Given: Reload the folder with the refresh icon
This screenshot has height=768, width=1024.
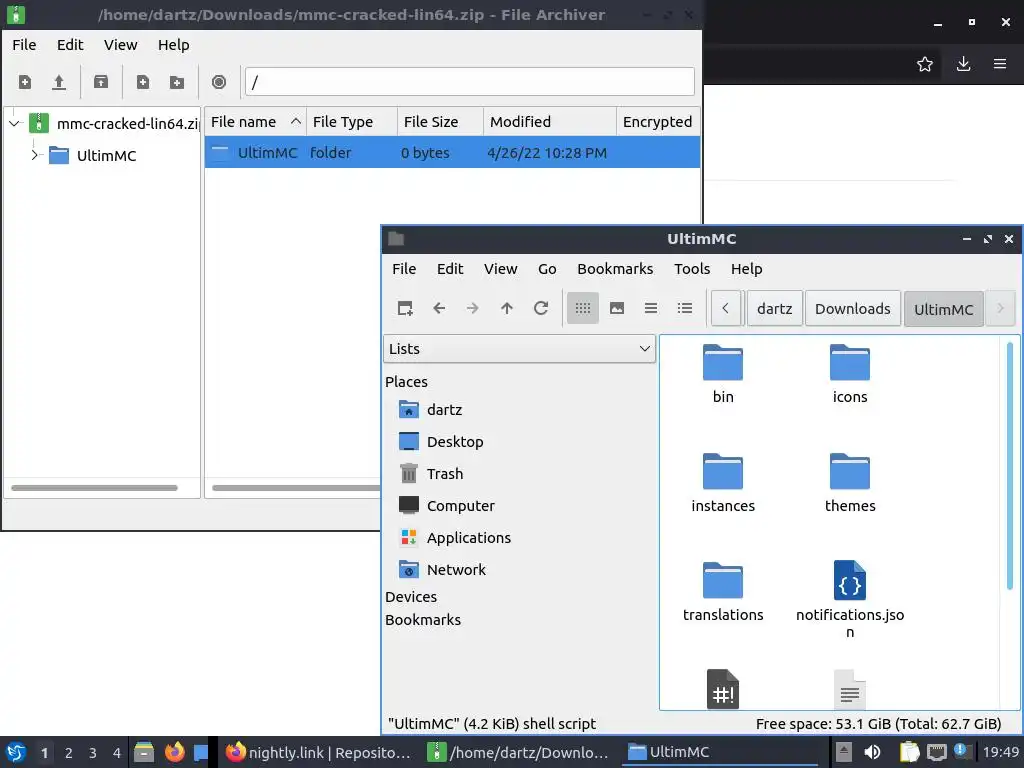Looking at the screenshot, I should pyautogui.click(x=541, y=308).
